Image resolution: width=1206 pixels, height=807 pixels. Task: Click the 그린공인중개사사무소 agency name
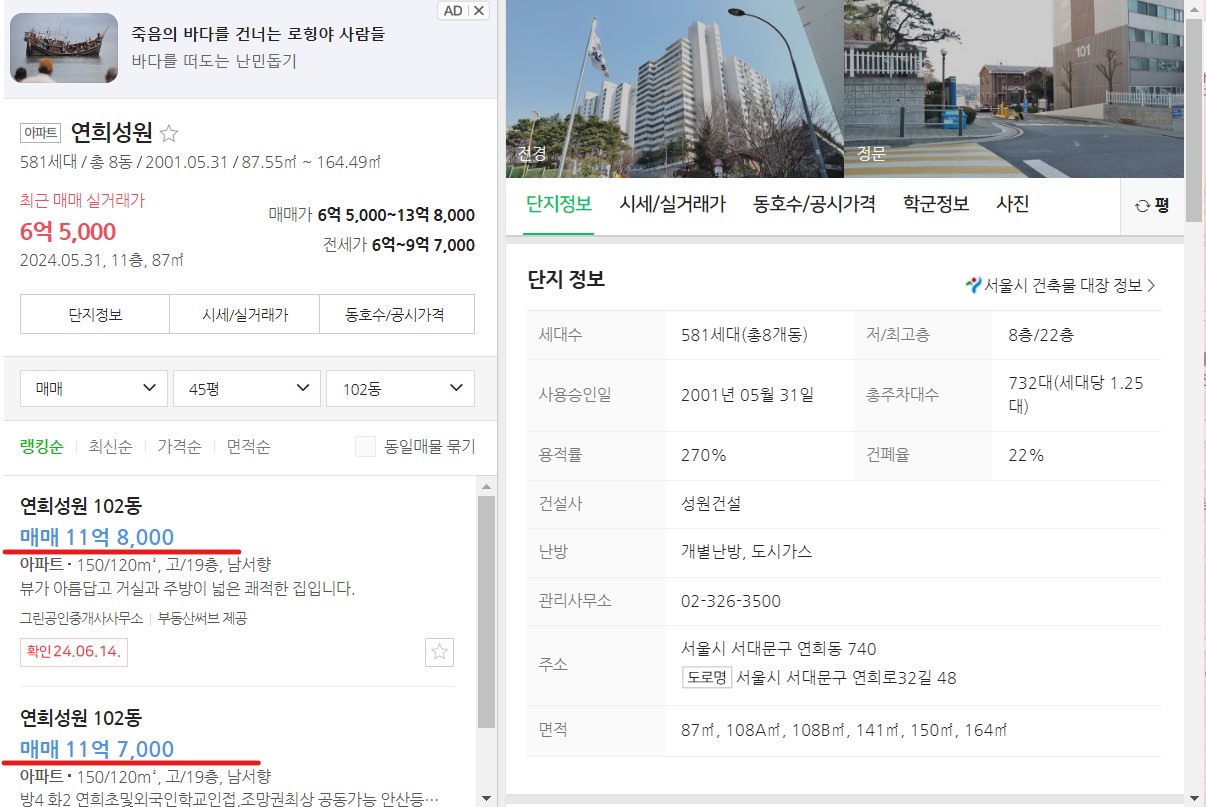point(81,618)
